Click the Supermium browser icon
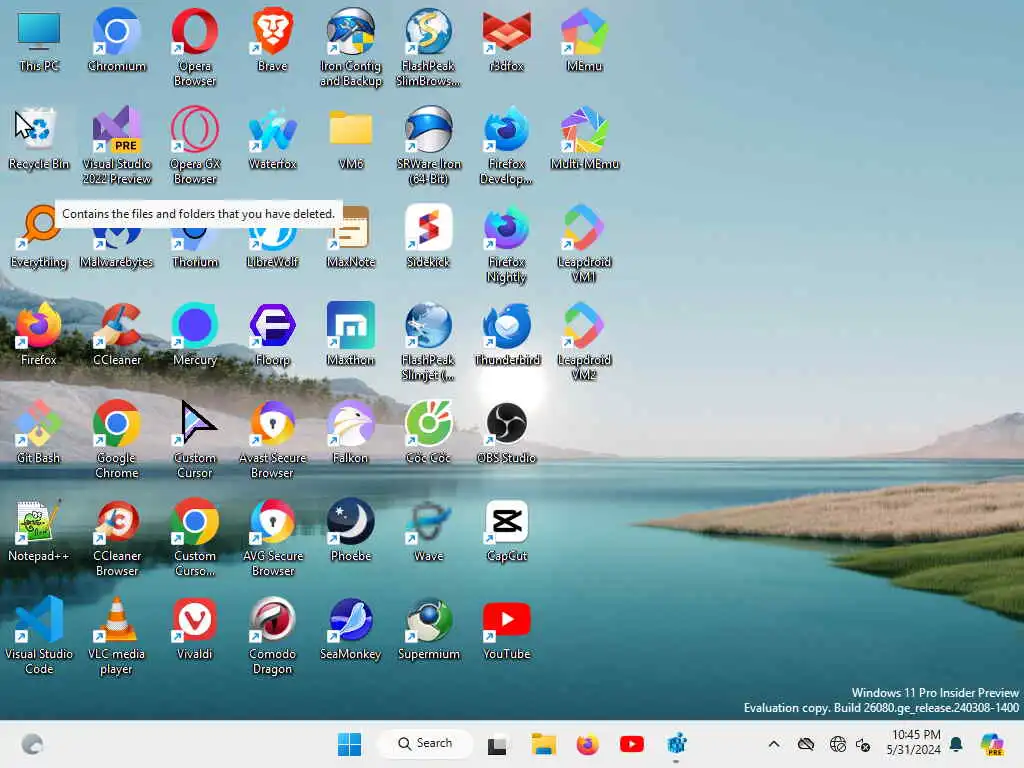 pyautogui.click(x=428, y=628)
